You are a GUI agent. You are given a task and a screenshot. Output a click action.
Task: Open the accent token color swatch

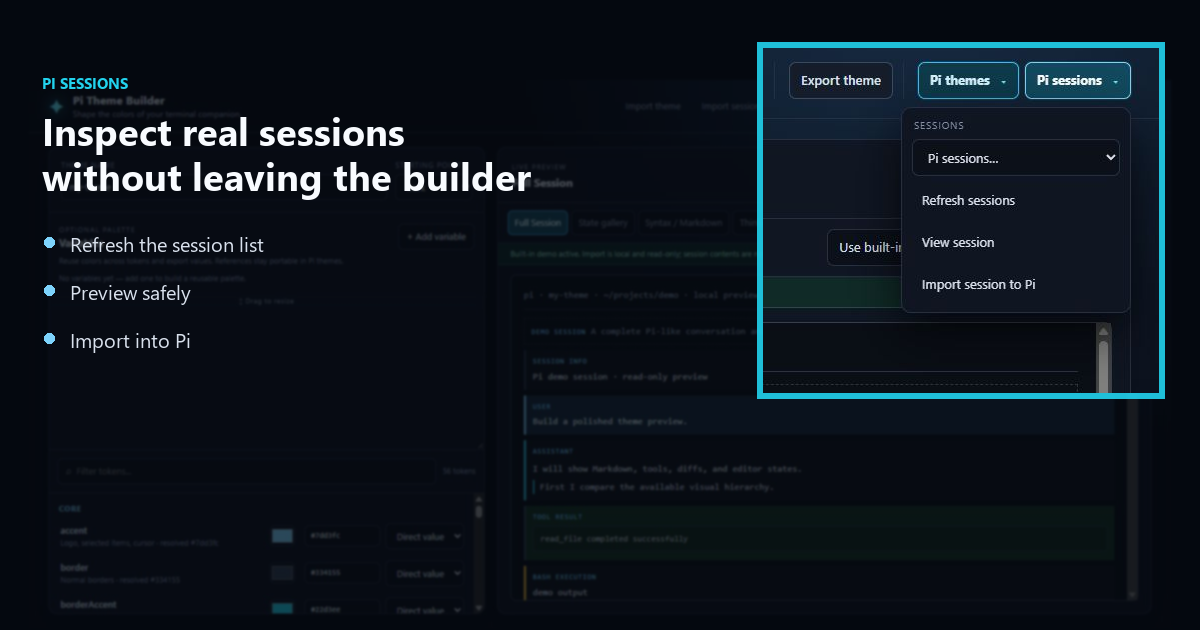[283, 536]
